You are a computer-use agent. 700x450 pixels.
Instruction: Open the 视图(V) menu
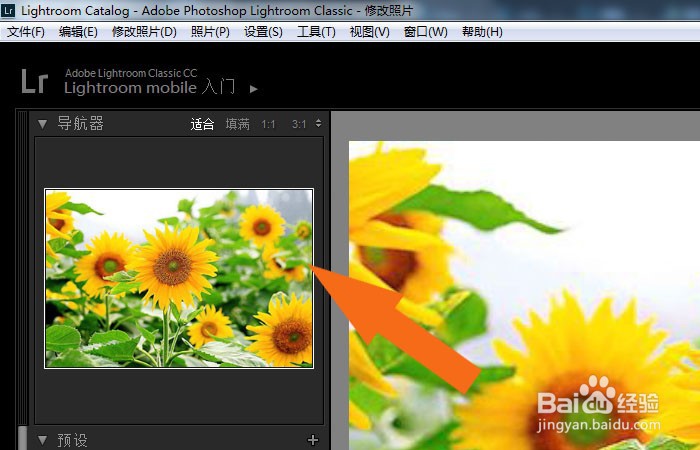[x=369, y=32]
